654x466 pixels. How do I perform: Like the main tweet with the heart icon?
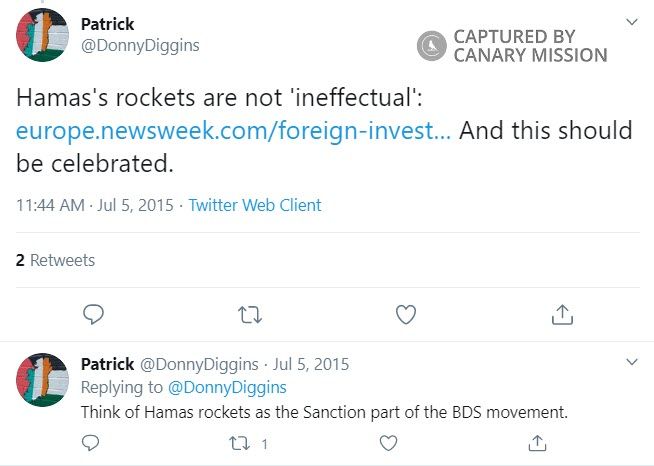pos(406,315)
